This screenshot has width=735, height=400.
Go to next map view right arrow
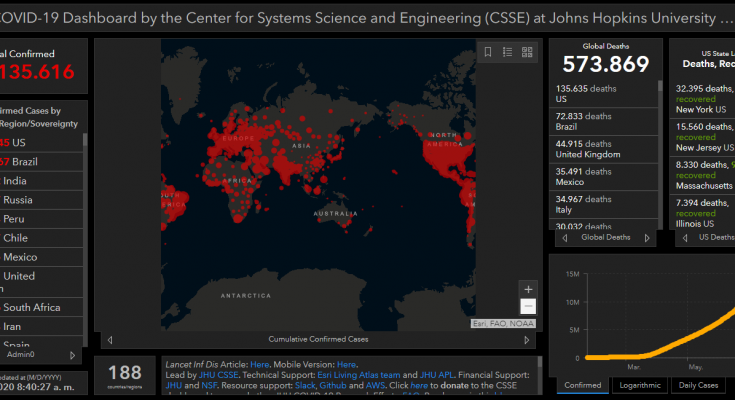tap(526, 340)
